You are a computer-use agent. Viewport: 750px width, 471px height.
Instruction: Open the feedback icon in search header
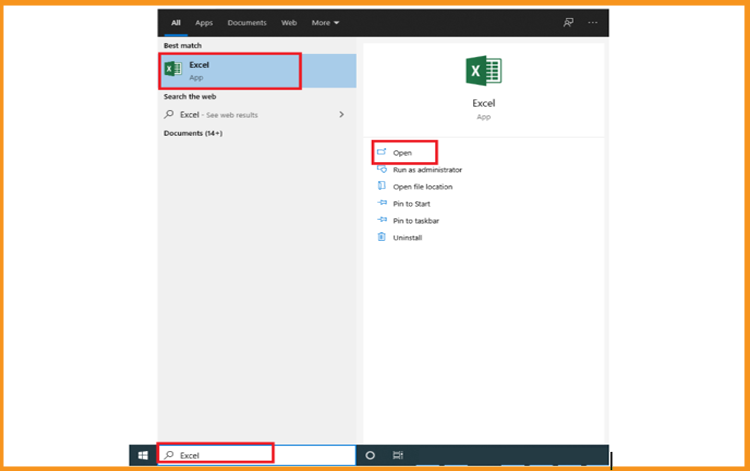(568, 22)
